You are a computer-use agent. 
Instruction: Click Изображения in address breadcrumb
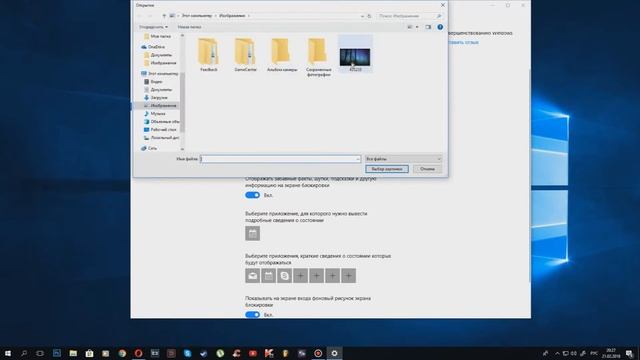(232, 16)
